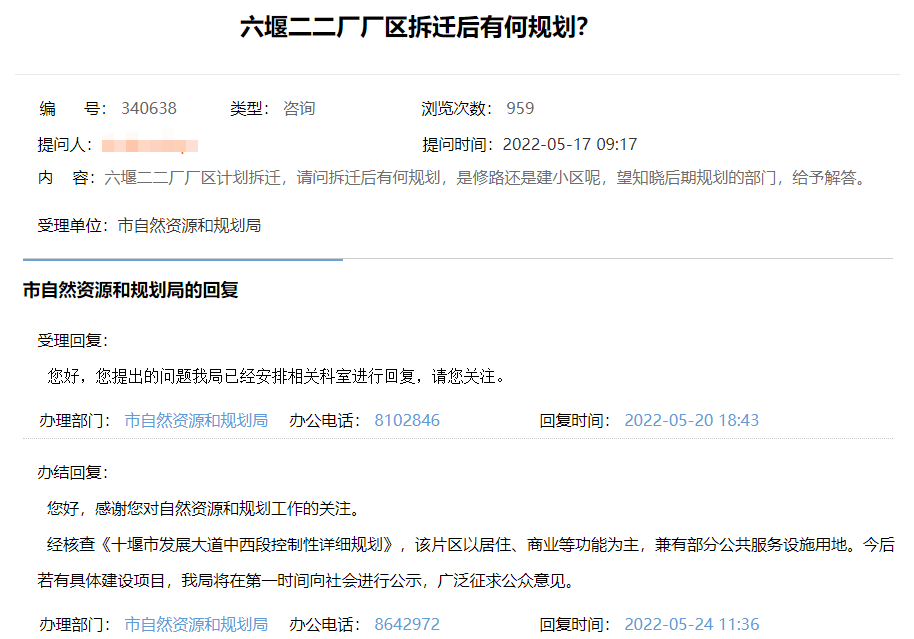Click the 受理回复 label

tap(72, 340)
